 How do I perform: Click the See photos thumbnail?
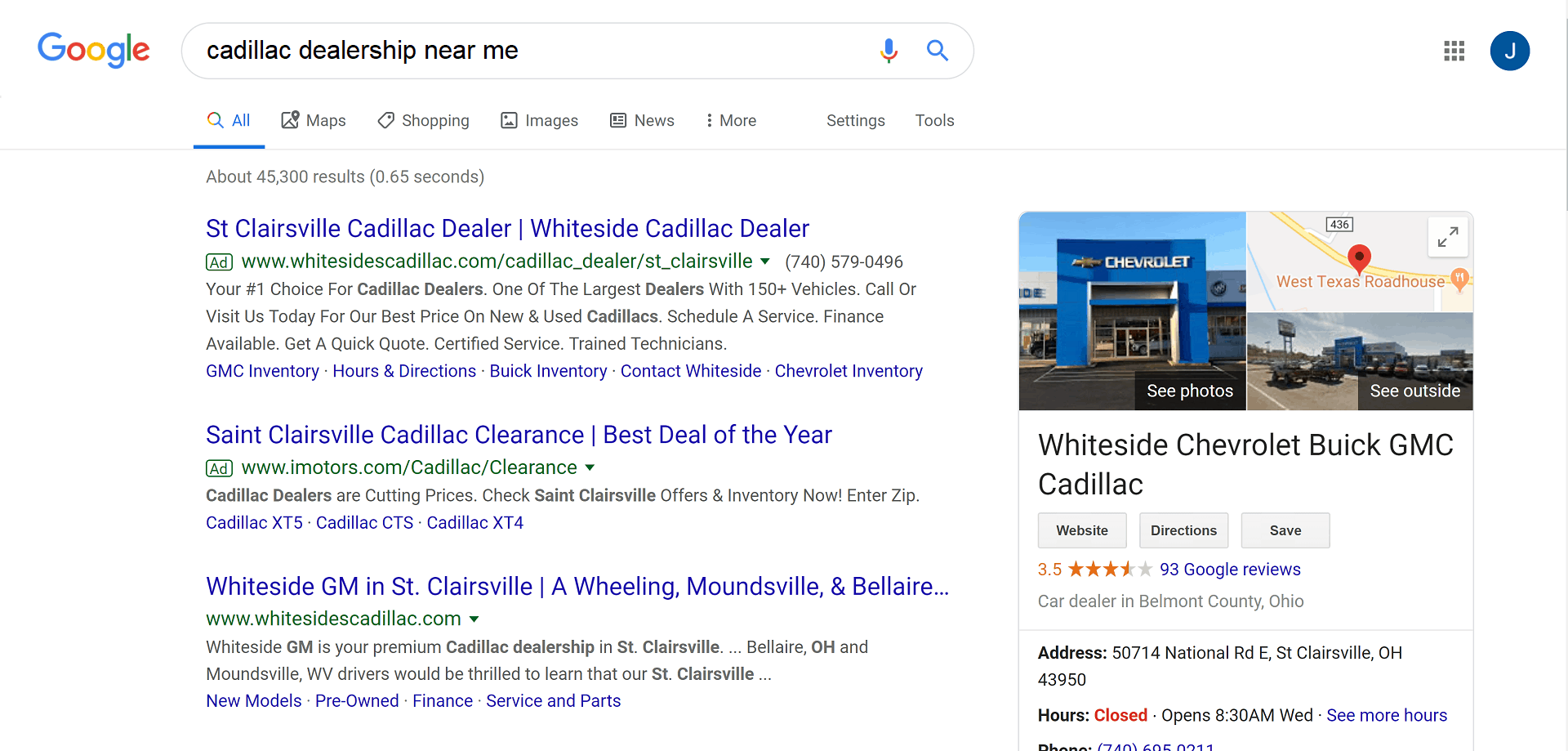(1133, 311)
